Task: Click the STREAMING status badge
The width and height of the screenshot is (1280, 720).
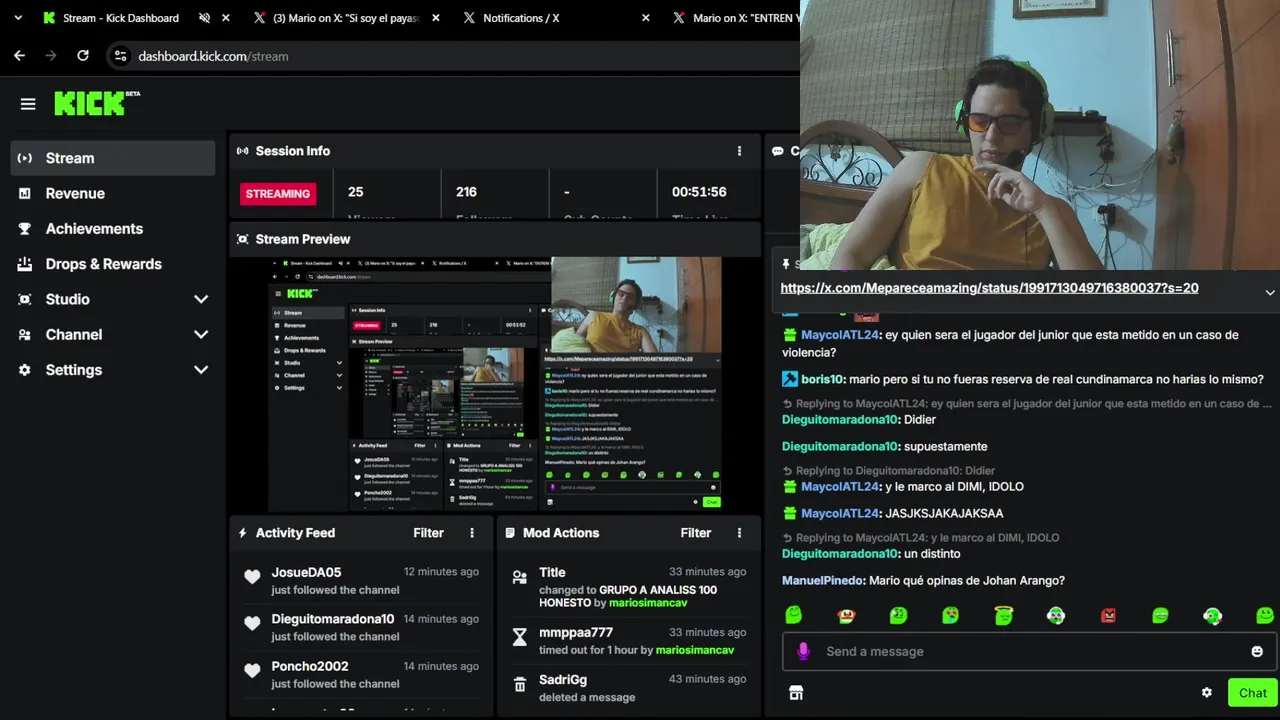Action: click(278, 194)
